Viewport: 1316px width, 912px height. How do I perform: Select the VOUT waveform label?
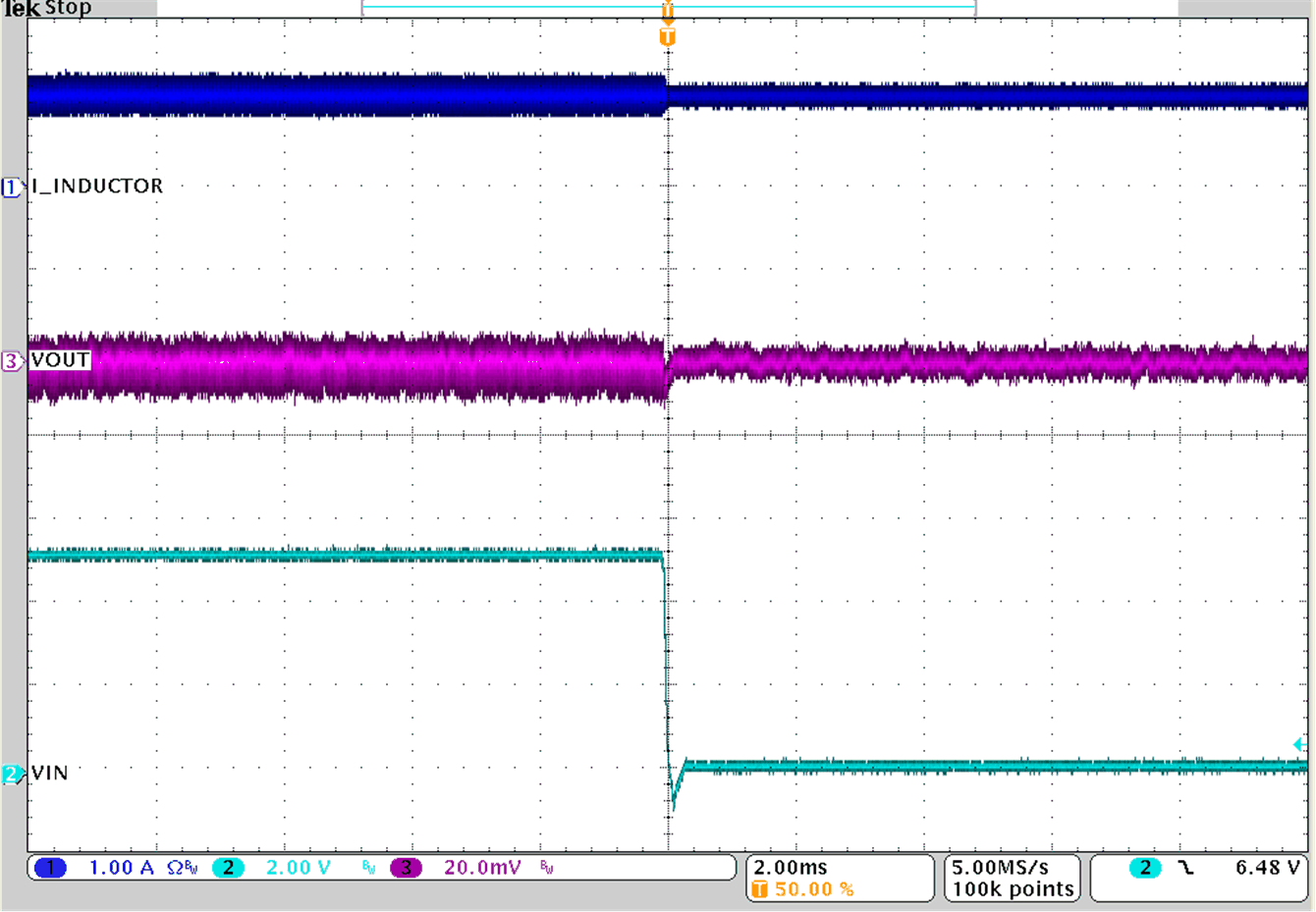point(57,360)
